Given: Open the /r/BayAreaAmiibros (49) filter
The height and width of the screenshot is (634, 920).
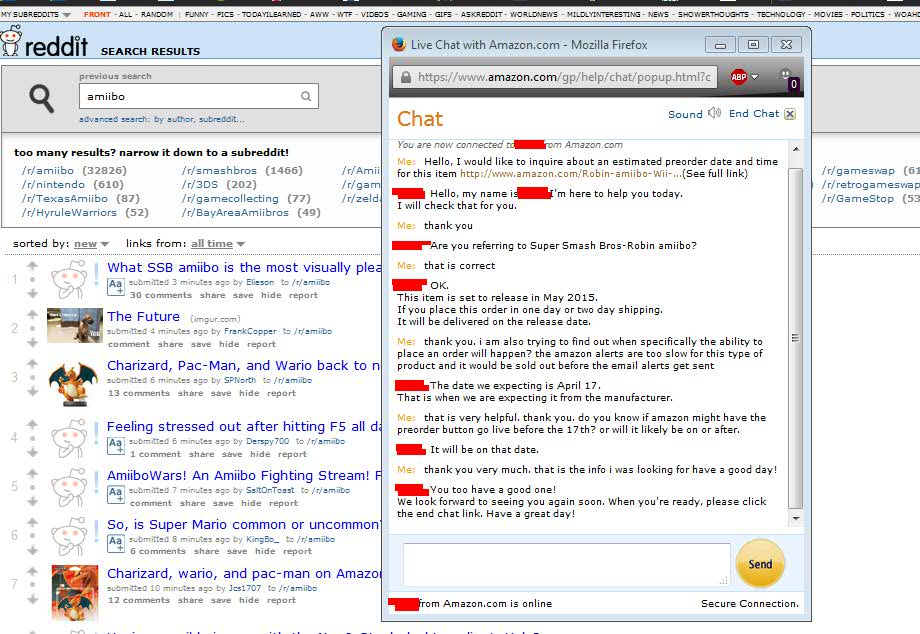Looking at the screenshot, I should [x=251, y=212].
